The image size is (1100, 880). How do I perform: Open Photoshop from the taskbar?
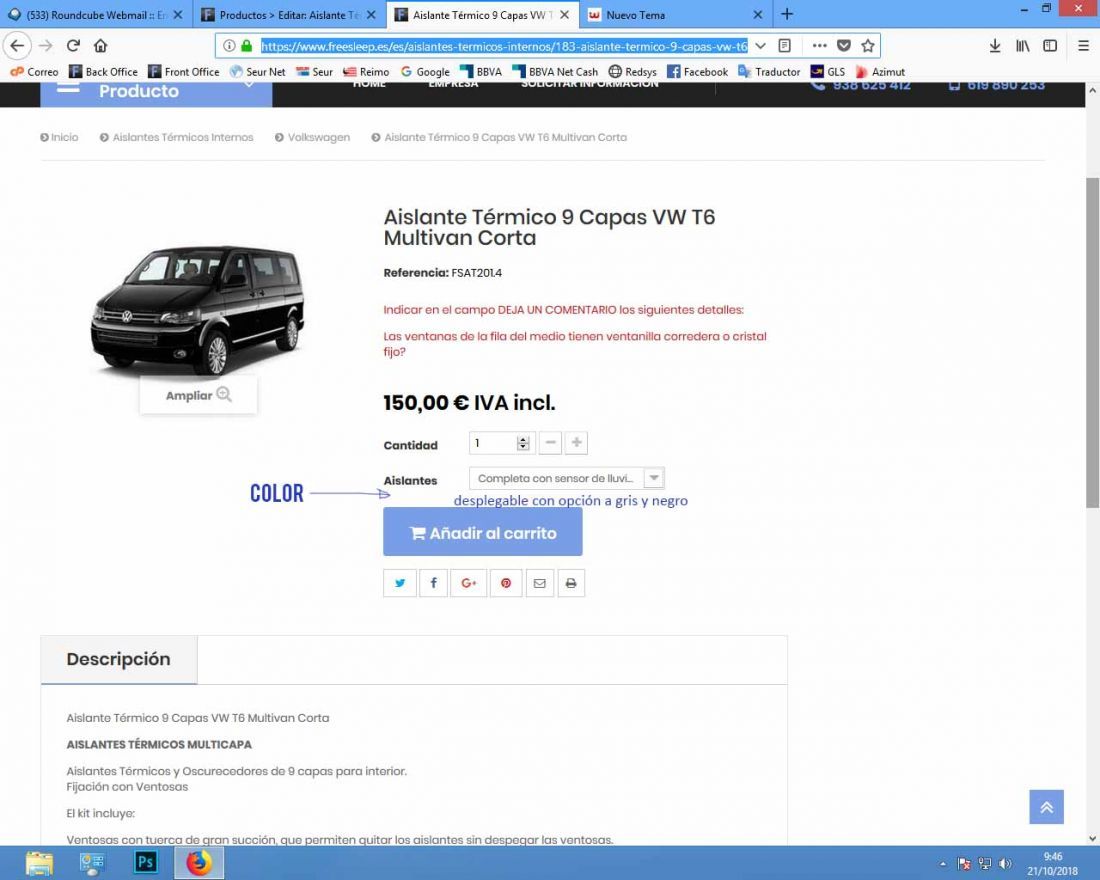pyautogui.click(x=146, y=862)
